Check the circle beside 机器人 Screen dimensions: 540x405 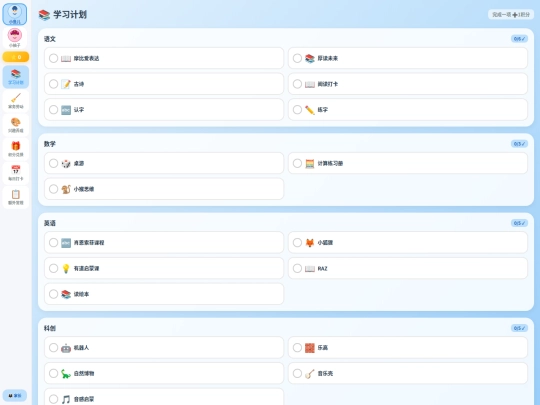click(53, 347)
